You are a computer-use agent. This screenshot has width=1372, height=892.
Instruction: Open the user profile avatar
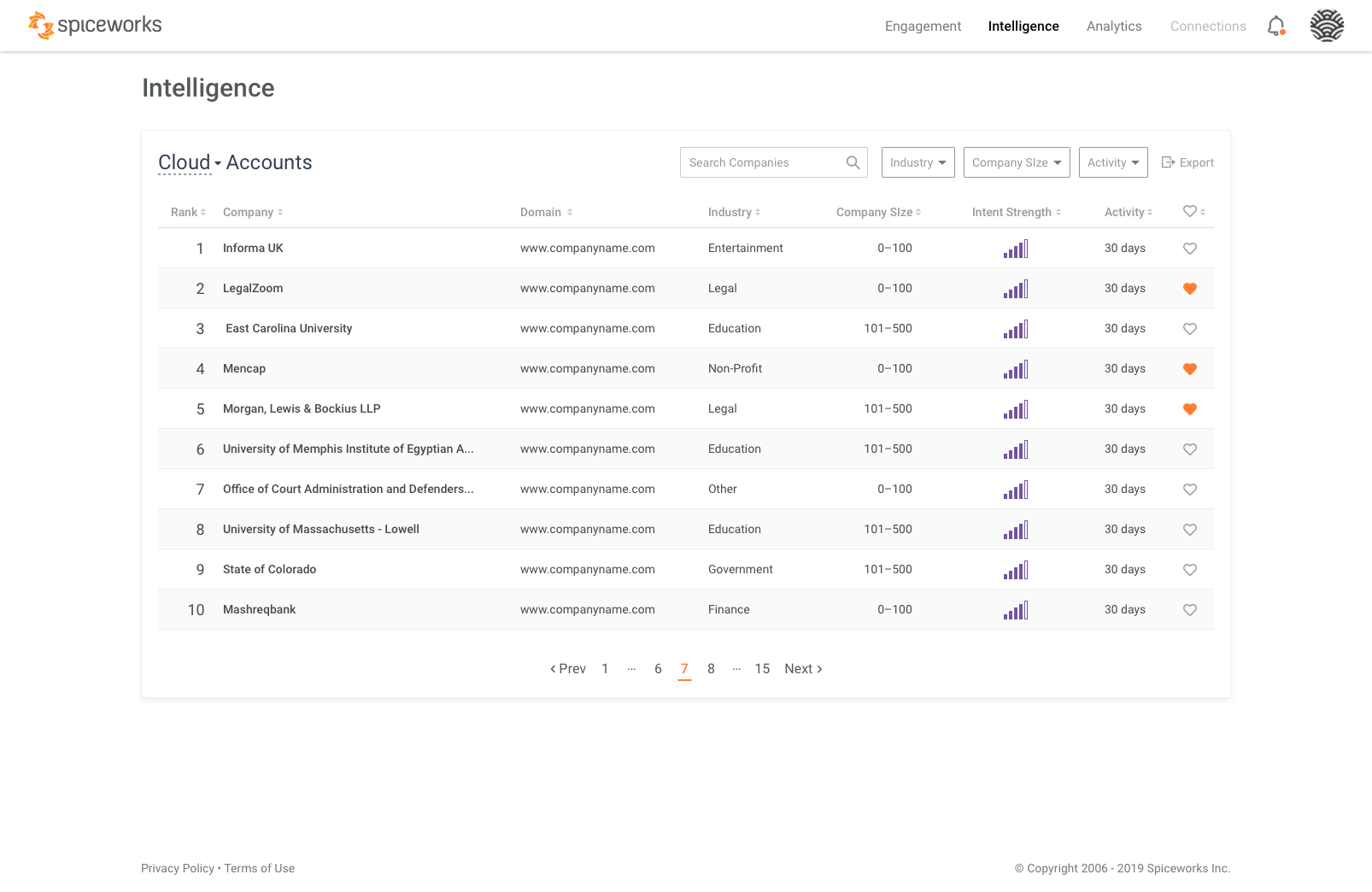tap(1327, 26)
